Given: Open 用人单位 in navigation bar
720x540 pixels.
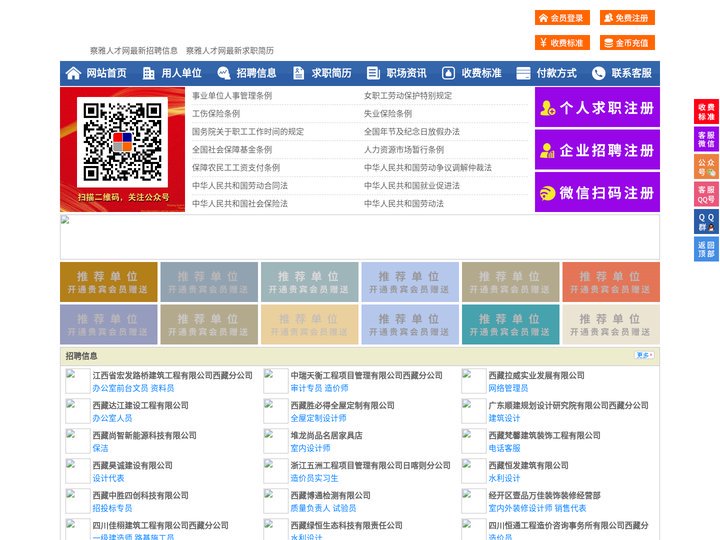Looking at the screenshot, I should point(181,73).
